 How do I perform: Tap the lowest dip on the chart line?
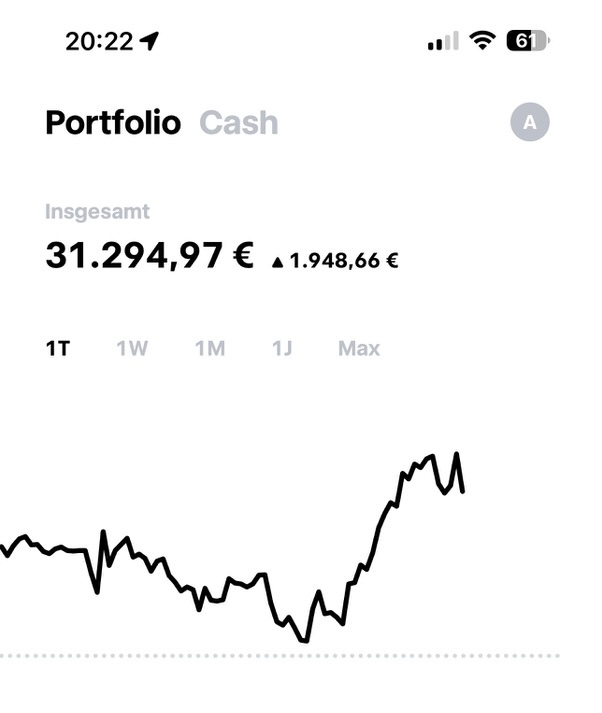click(x=304, y=641)
